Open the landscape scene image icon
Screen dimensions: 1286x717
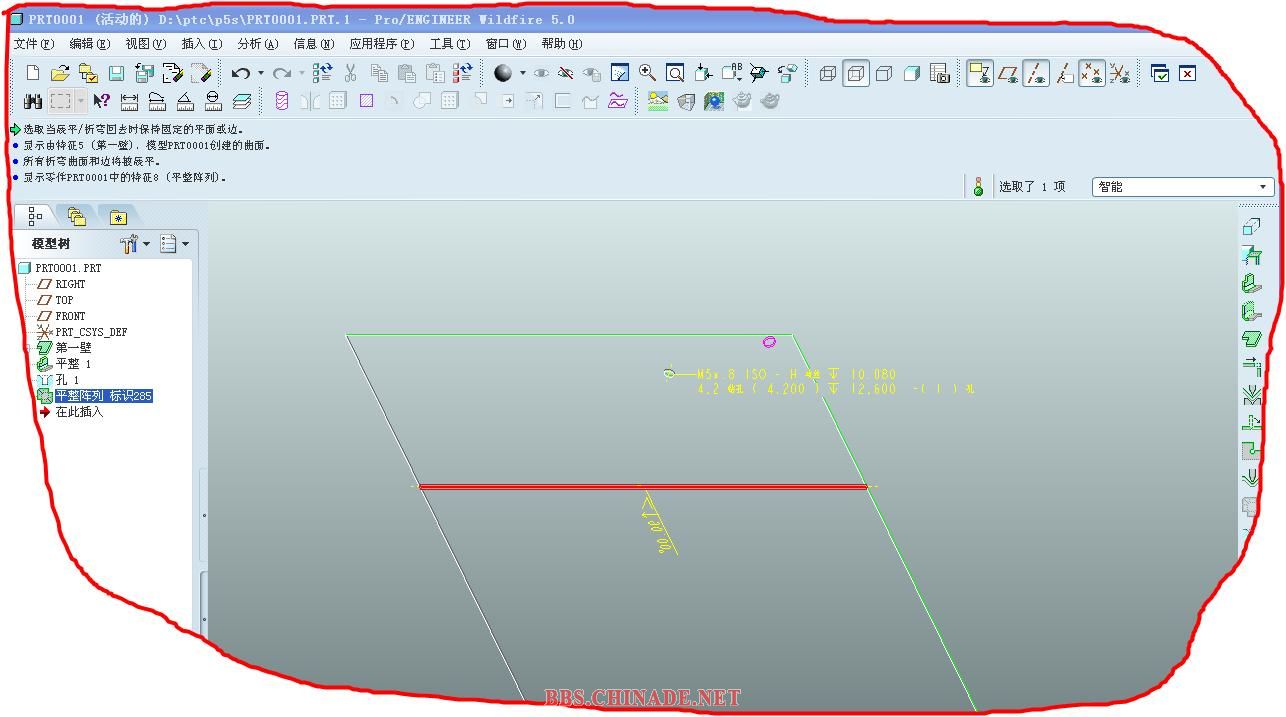[657, 101]
